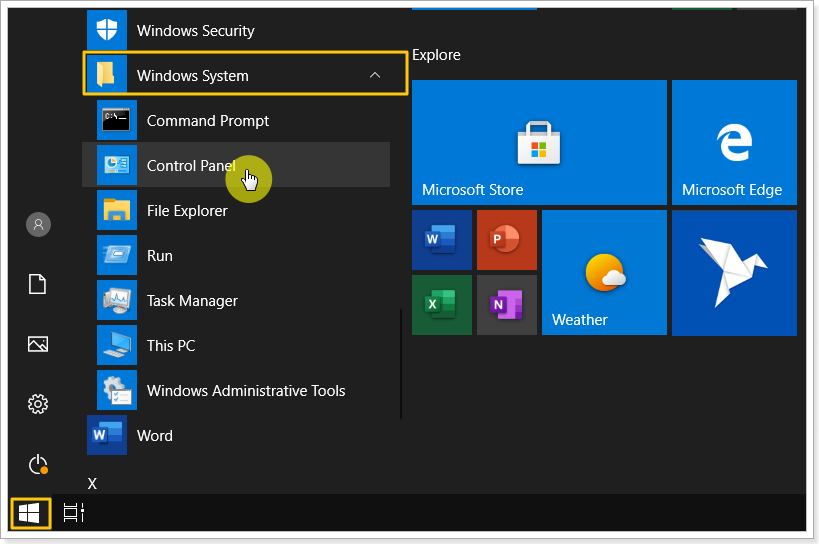Open the File Explorer icon
This screenshot has height=544, width=819.
point(117,210)
